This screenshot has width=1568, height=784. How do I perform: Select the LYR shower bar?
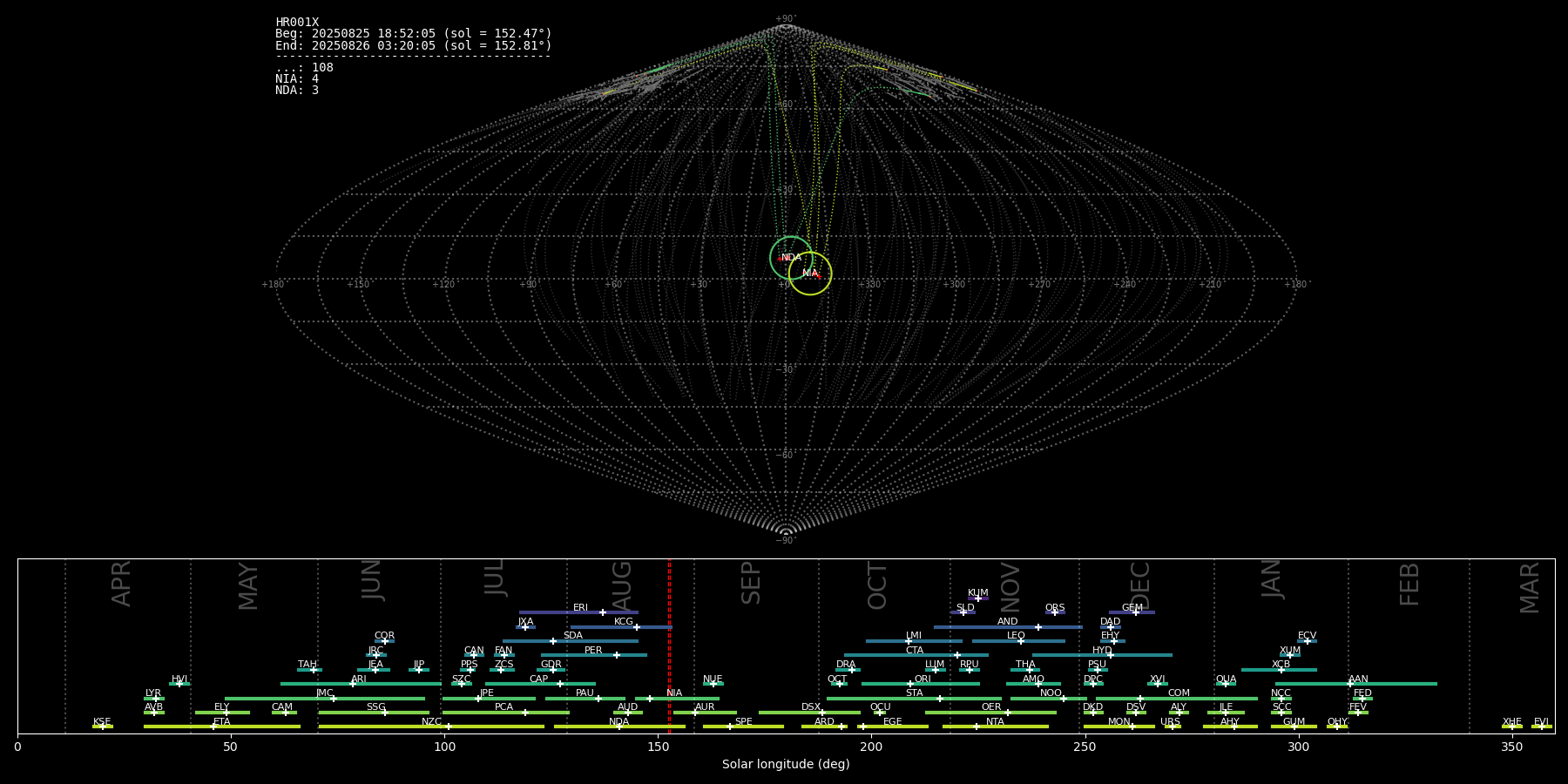pyautogui.click(x=154, y=699)
